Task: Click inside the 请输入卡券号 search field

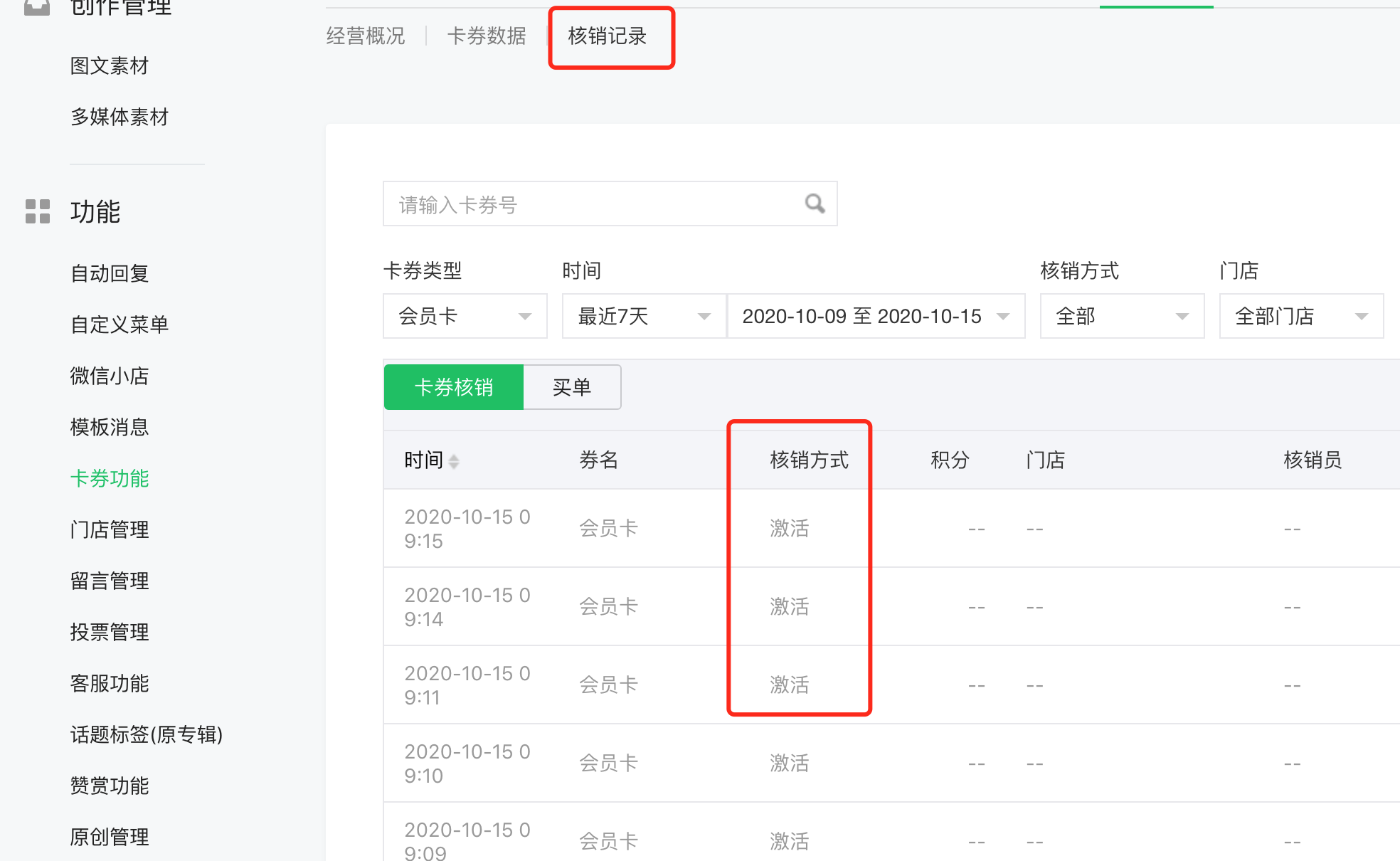Action: [x=590, y=205]
